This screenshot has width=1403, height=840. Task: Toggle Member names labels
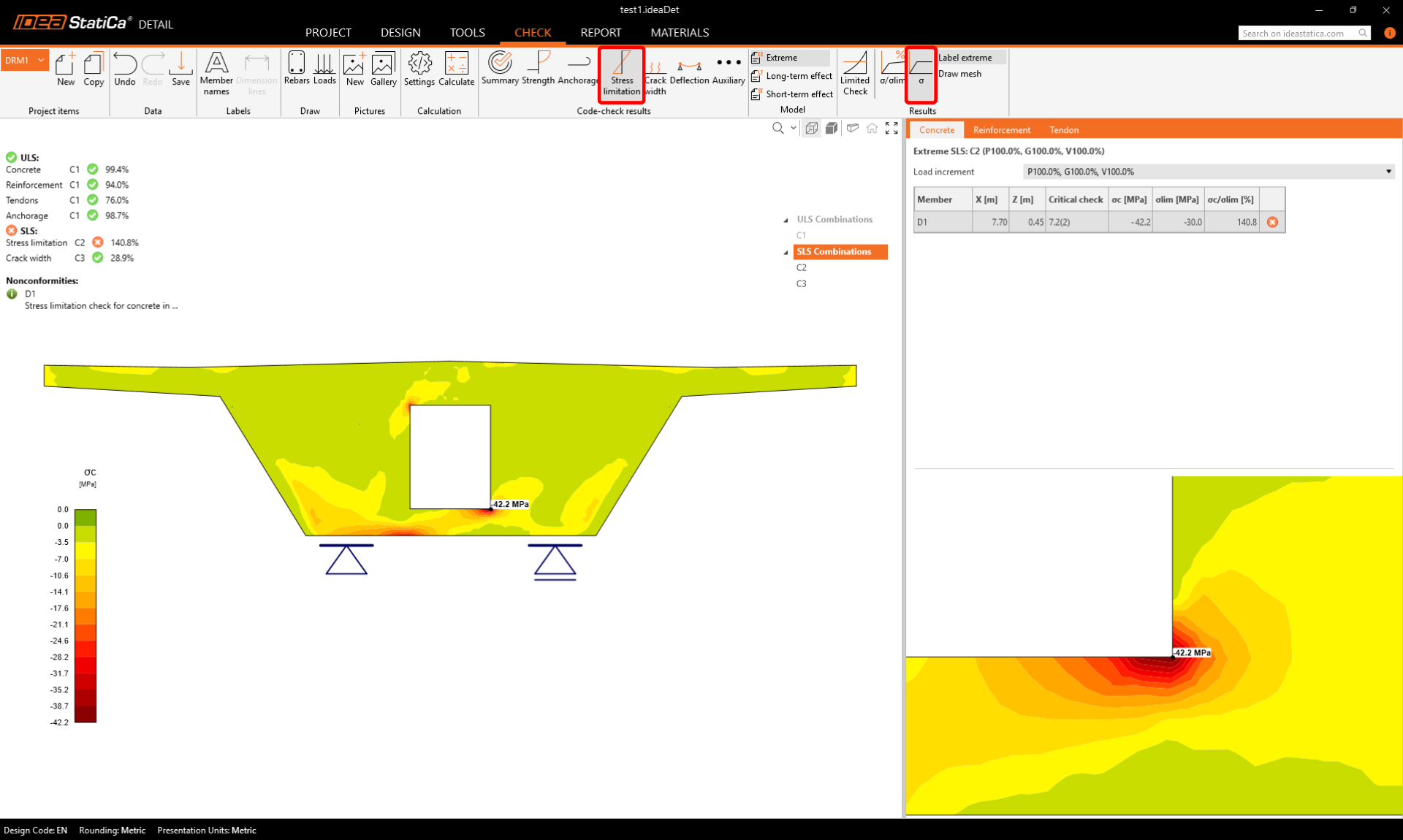click(x=216, y=73)
